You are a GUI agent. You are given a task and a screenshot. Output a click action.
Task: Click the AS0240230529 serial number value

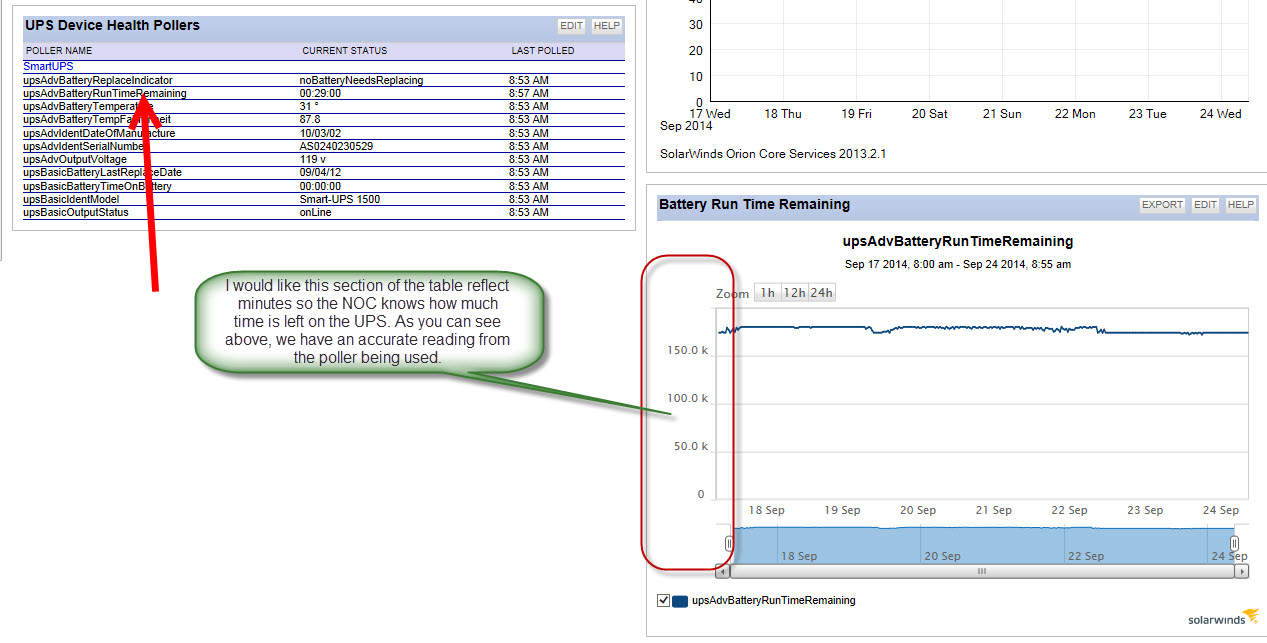[336, 146]
